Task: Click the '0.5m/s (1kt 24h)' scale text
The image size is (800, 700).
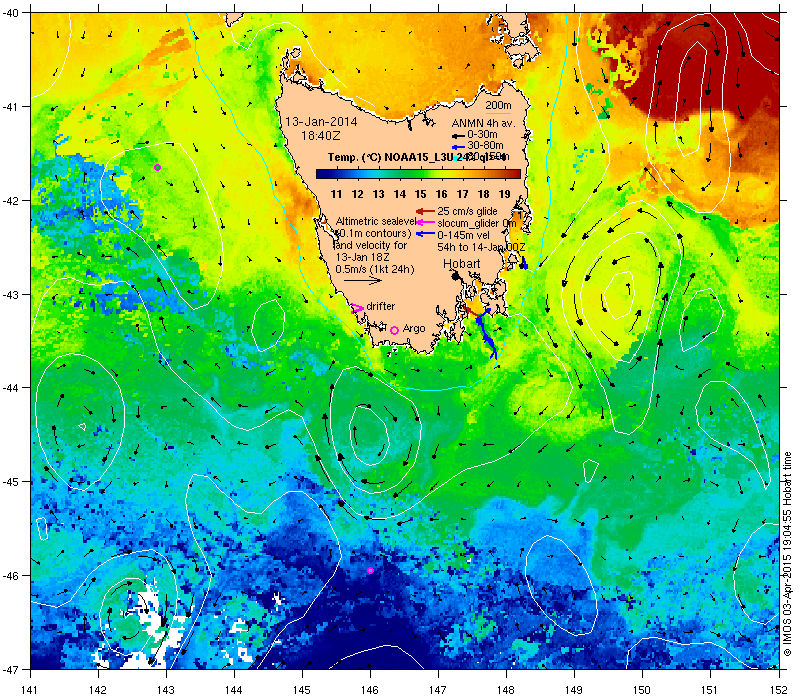Action: coord(375,269)
